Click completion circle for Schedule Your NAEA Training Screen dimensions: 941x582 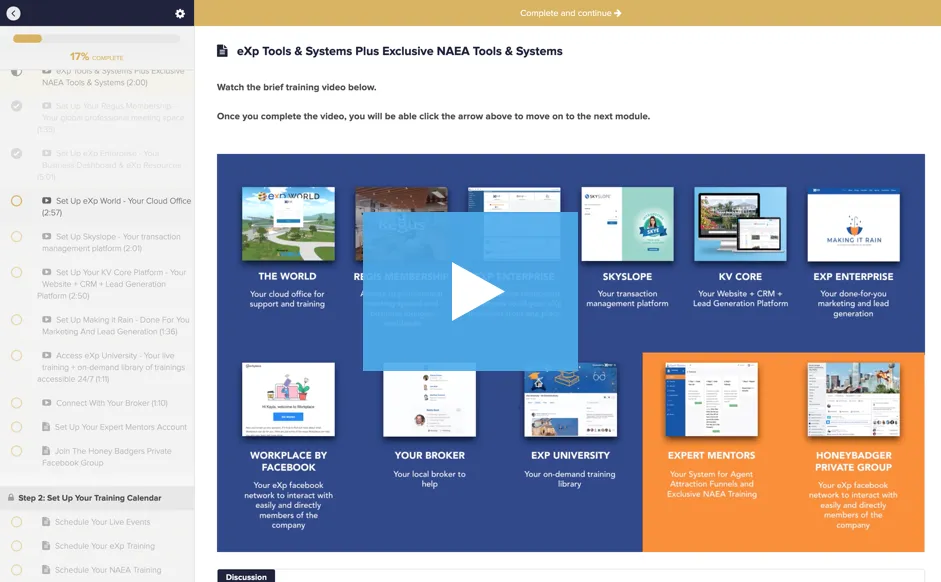click(x=17, y=570)
